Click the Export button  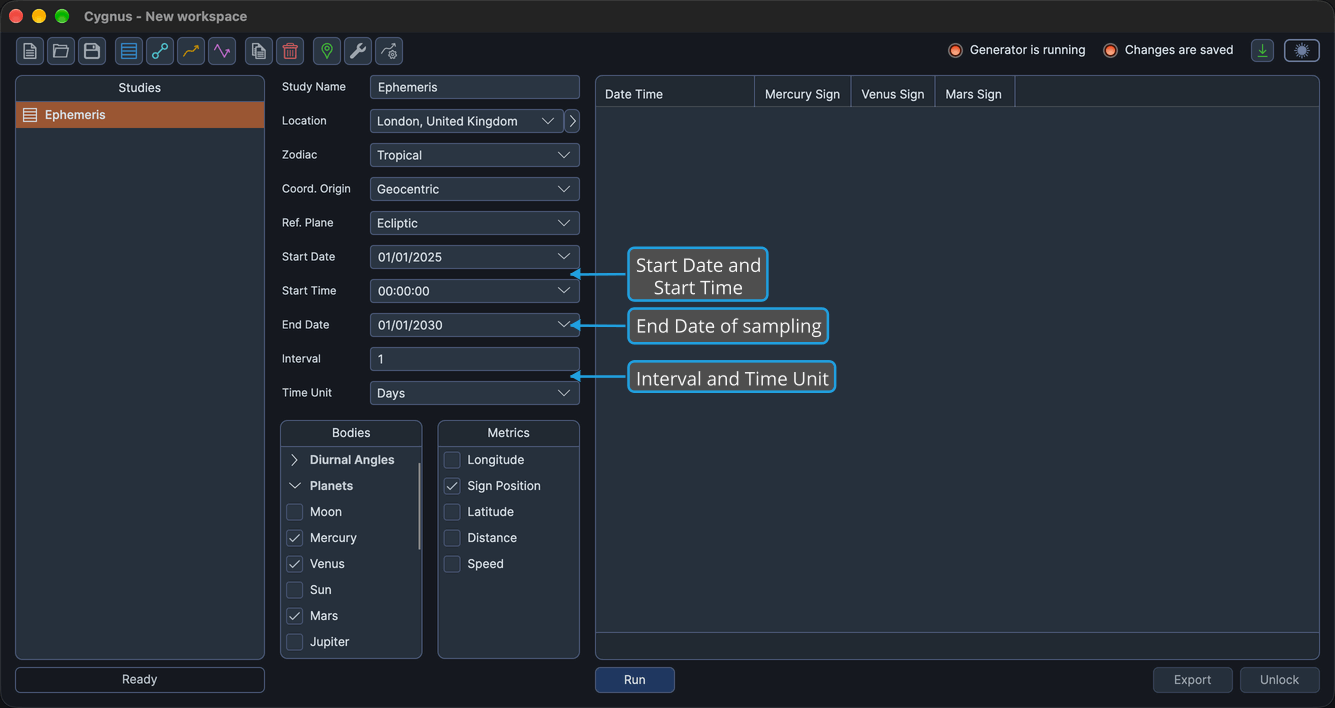tap(1193, 680)
